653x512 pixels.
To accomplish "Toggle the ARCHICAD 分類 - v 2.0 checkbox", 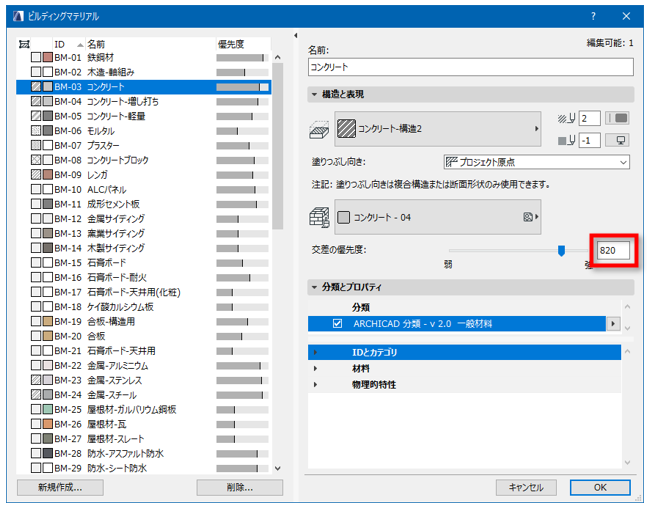I will click(337, 324).
